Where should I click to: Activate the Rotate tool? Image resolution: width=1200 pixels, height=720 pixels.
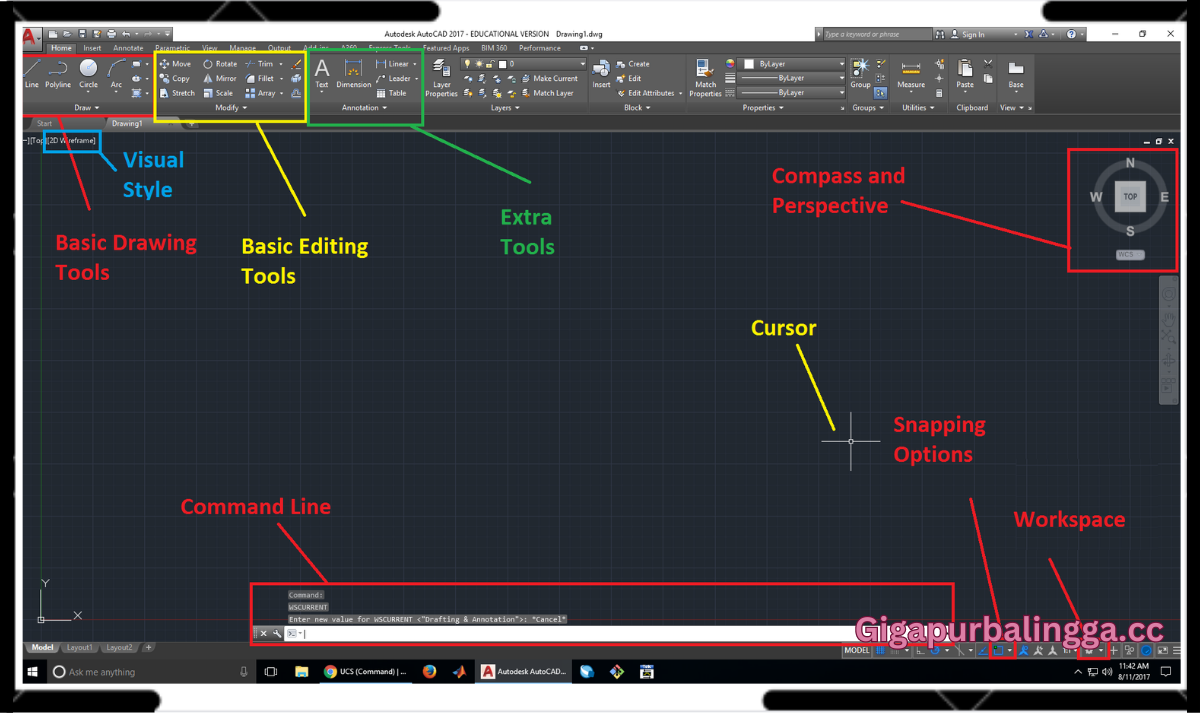[220, 64]
